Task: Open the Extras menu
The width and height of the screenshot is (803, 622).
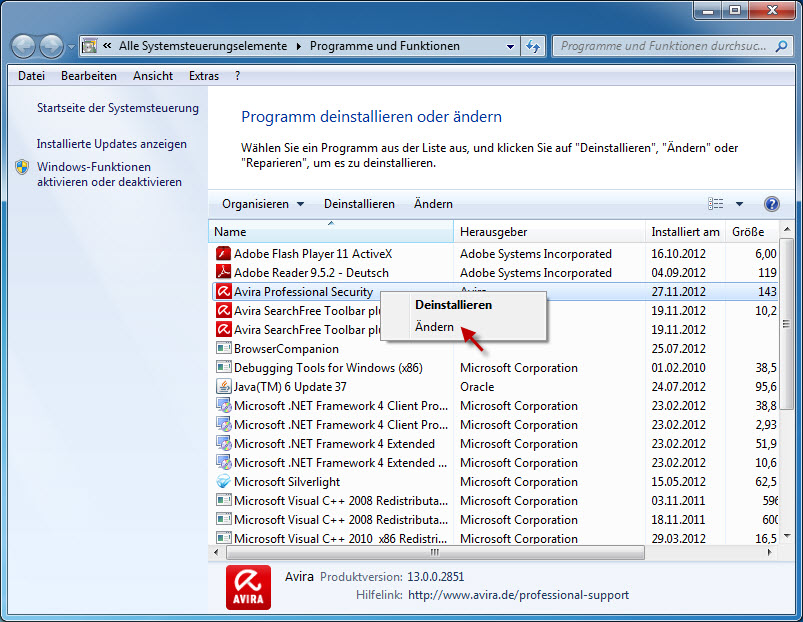Action: pyautogui.click(x=204, y=76)
